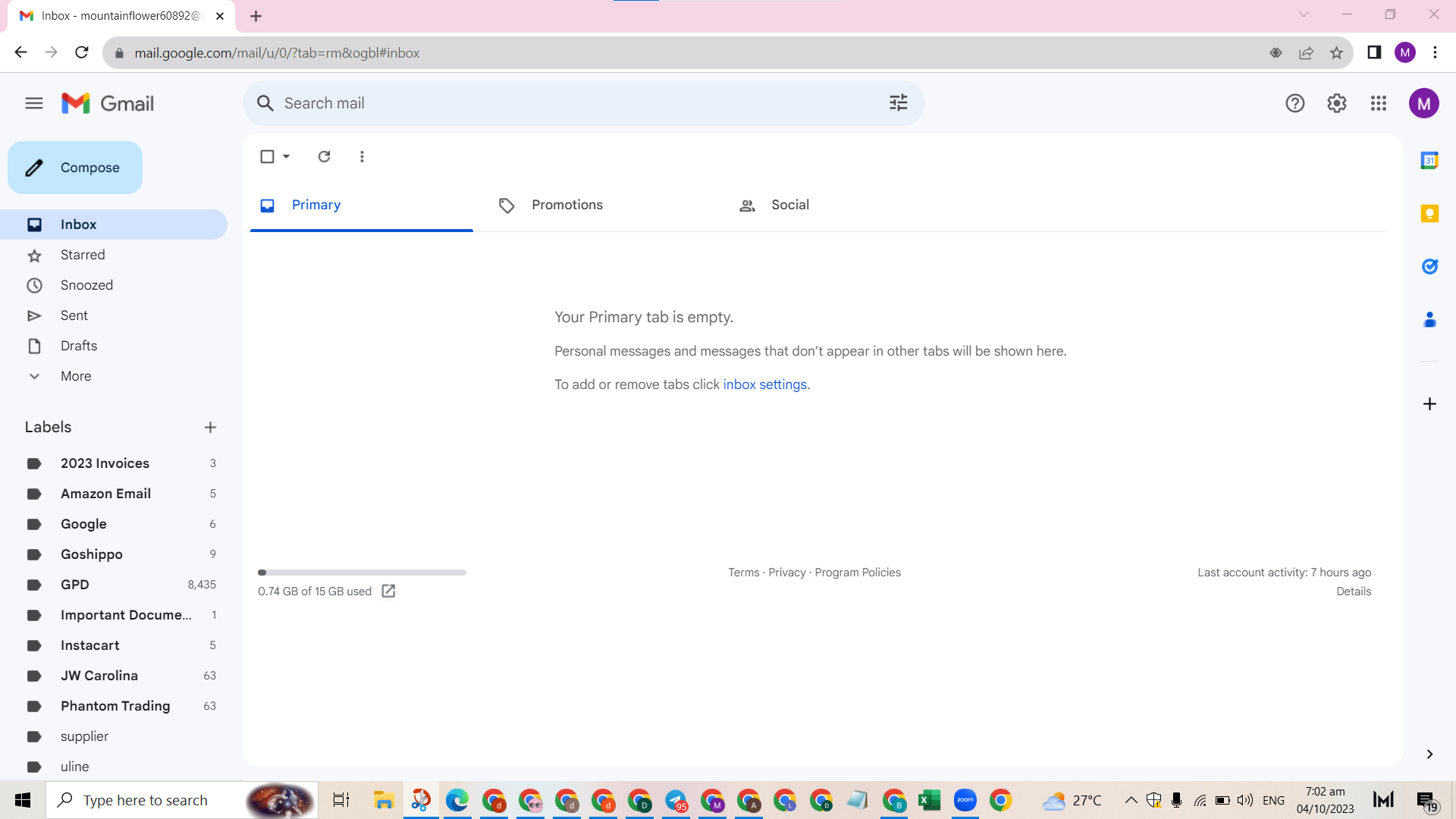This screenshot has height=819, width=1456.
Task: Open new browser tab
Action: click(256, 16)
